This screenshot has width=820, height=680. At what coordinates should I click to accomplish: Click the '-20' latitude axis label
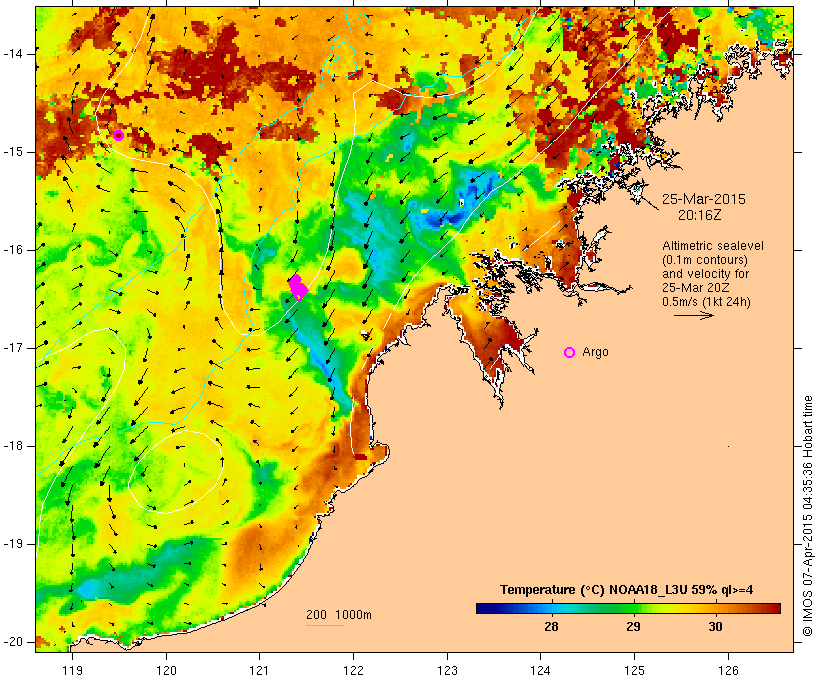(x=12, y=642)
